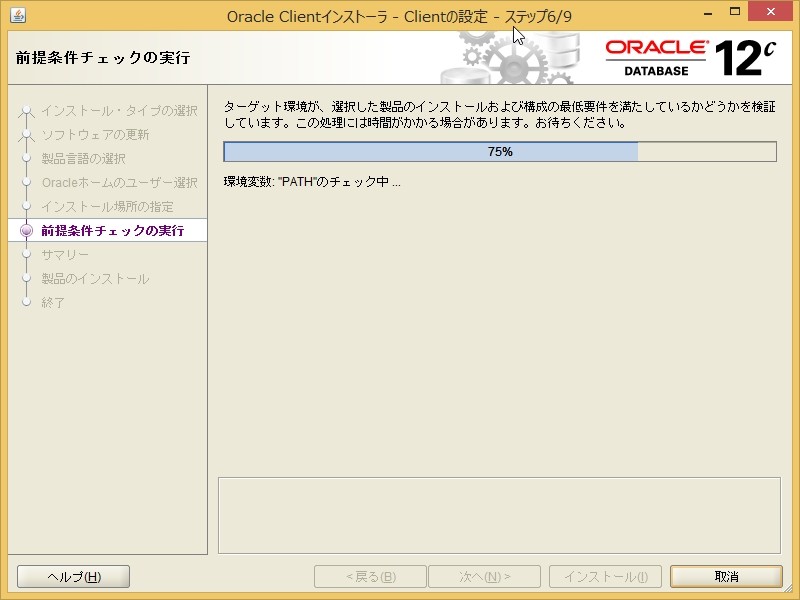
Task: Click the node marker next to サマリー step
Action: pyautogui.click(x=28, y=254)
